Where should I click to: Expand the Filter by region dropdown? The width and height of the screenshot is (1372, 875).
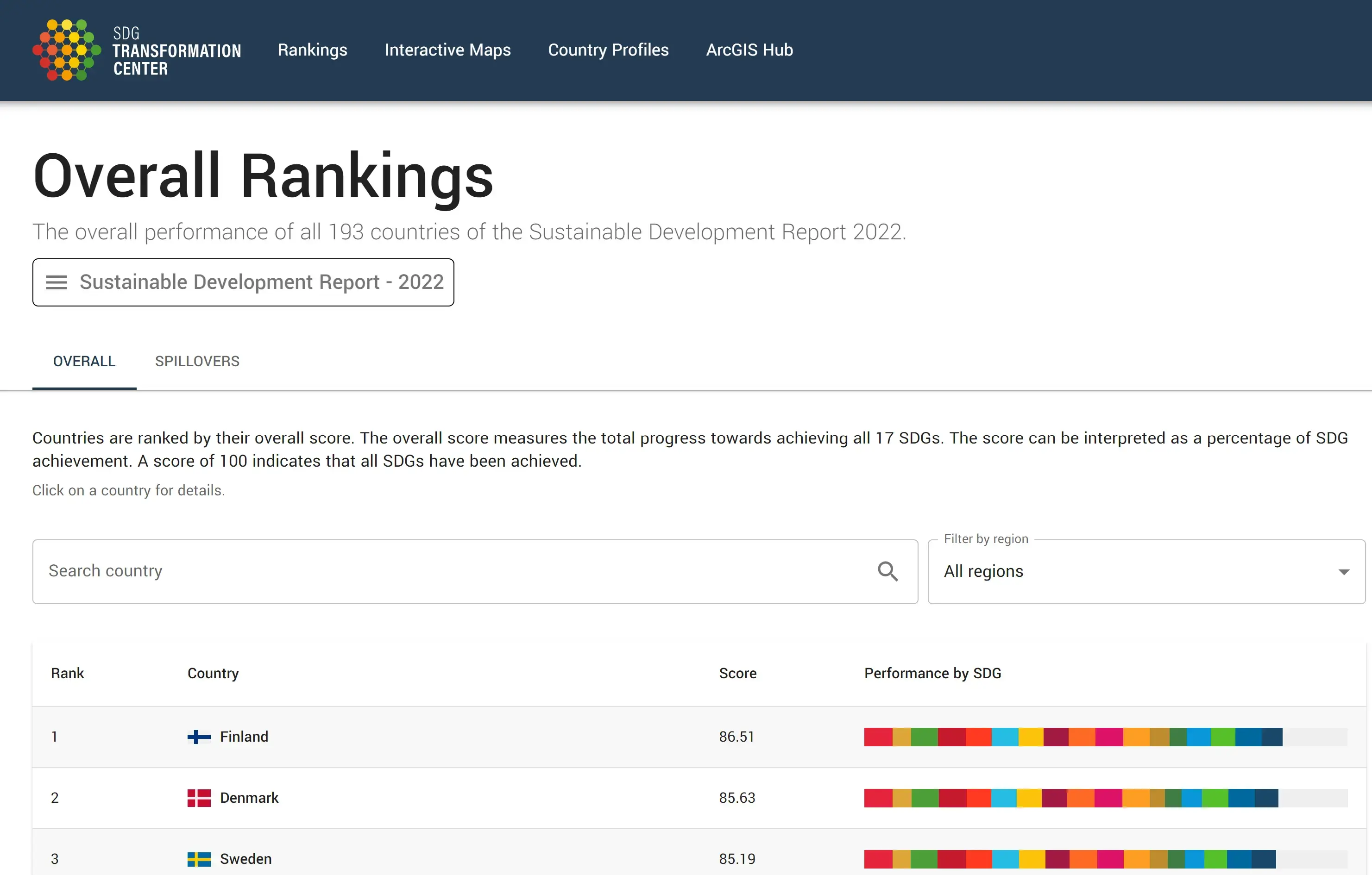click(1146, 571)
